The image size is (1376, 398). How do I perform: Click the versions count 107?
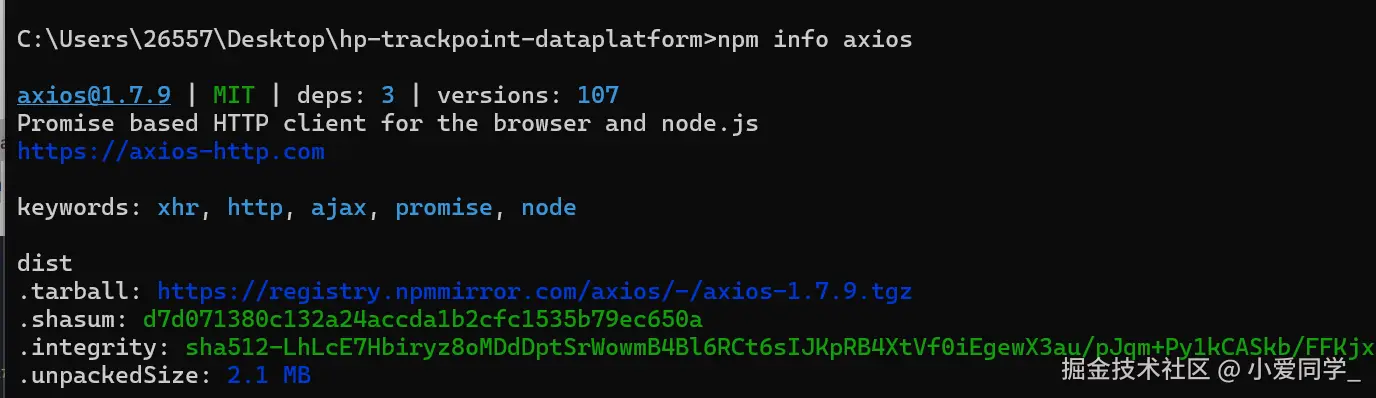pos(598,96)
